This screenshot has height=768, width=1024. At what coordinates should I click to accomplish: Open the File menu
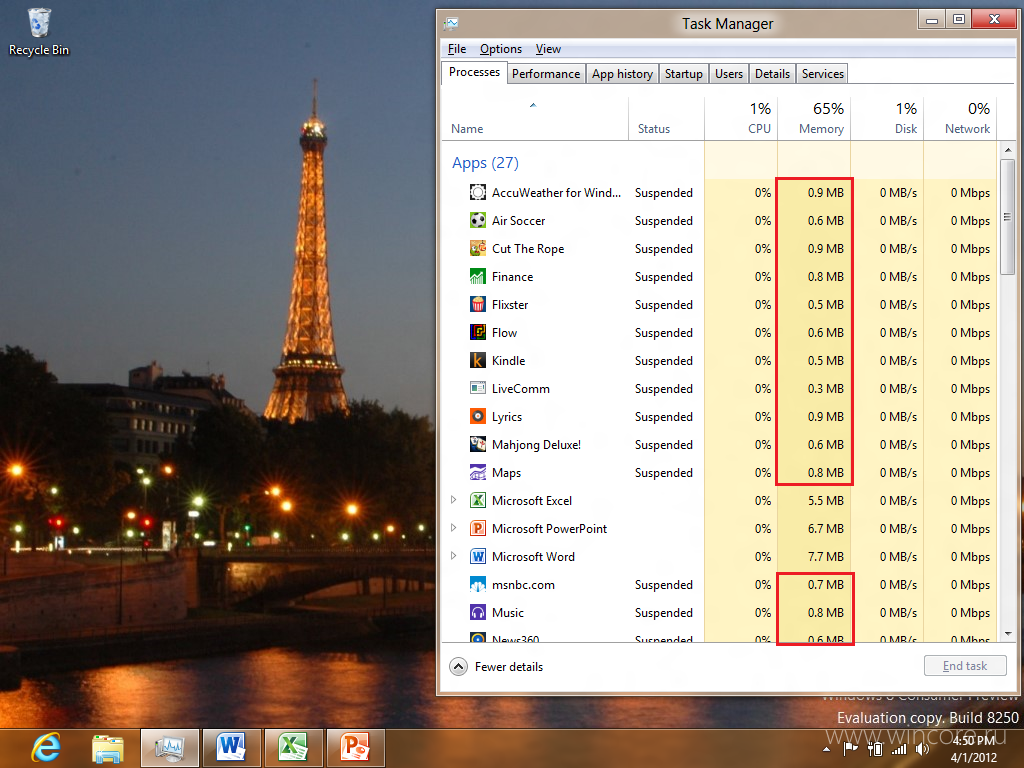456,49
